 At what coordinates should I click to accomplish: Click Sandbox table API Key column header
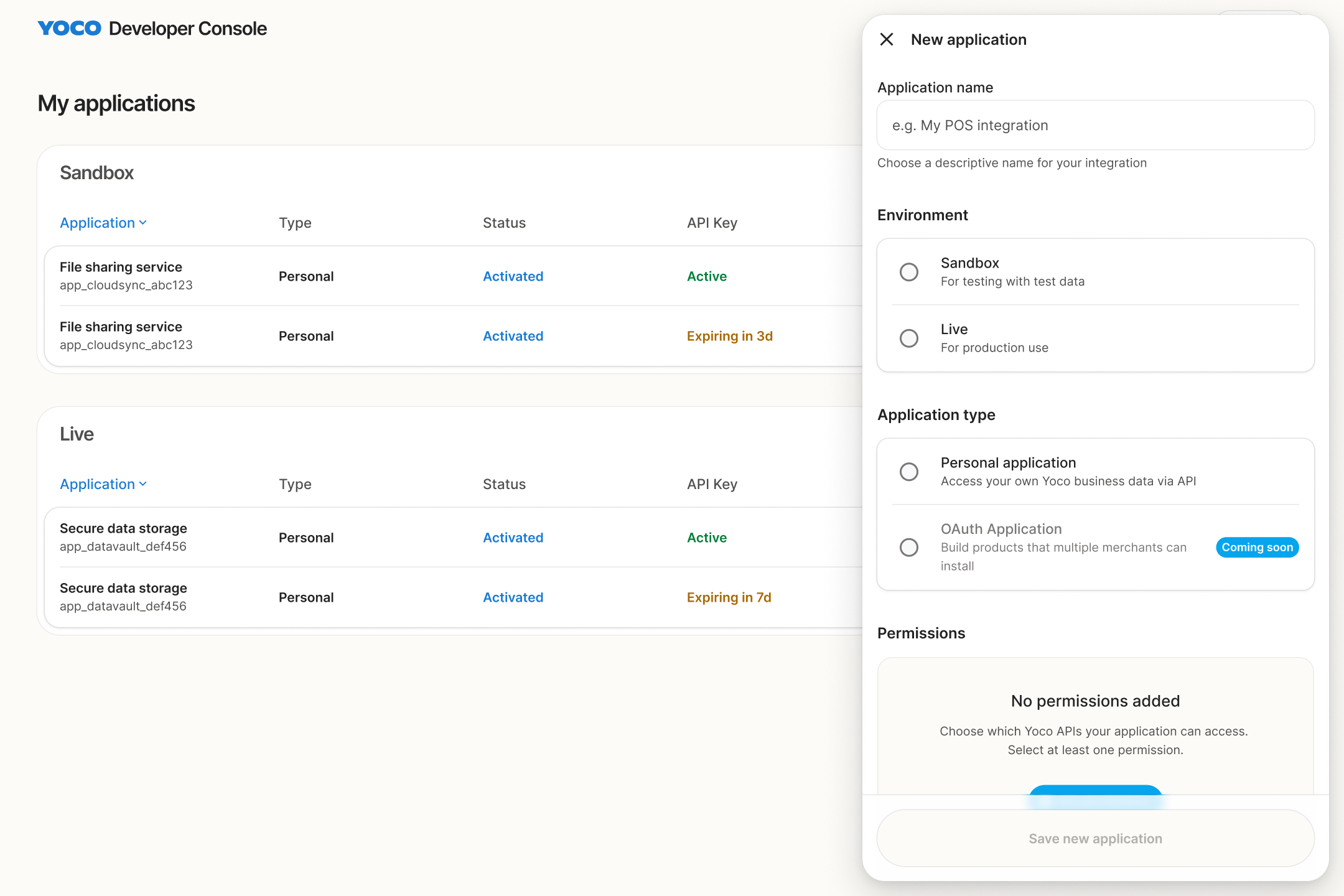tap(712, 223)
